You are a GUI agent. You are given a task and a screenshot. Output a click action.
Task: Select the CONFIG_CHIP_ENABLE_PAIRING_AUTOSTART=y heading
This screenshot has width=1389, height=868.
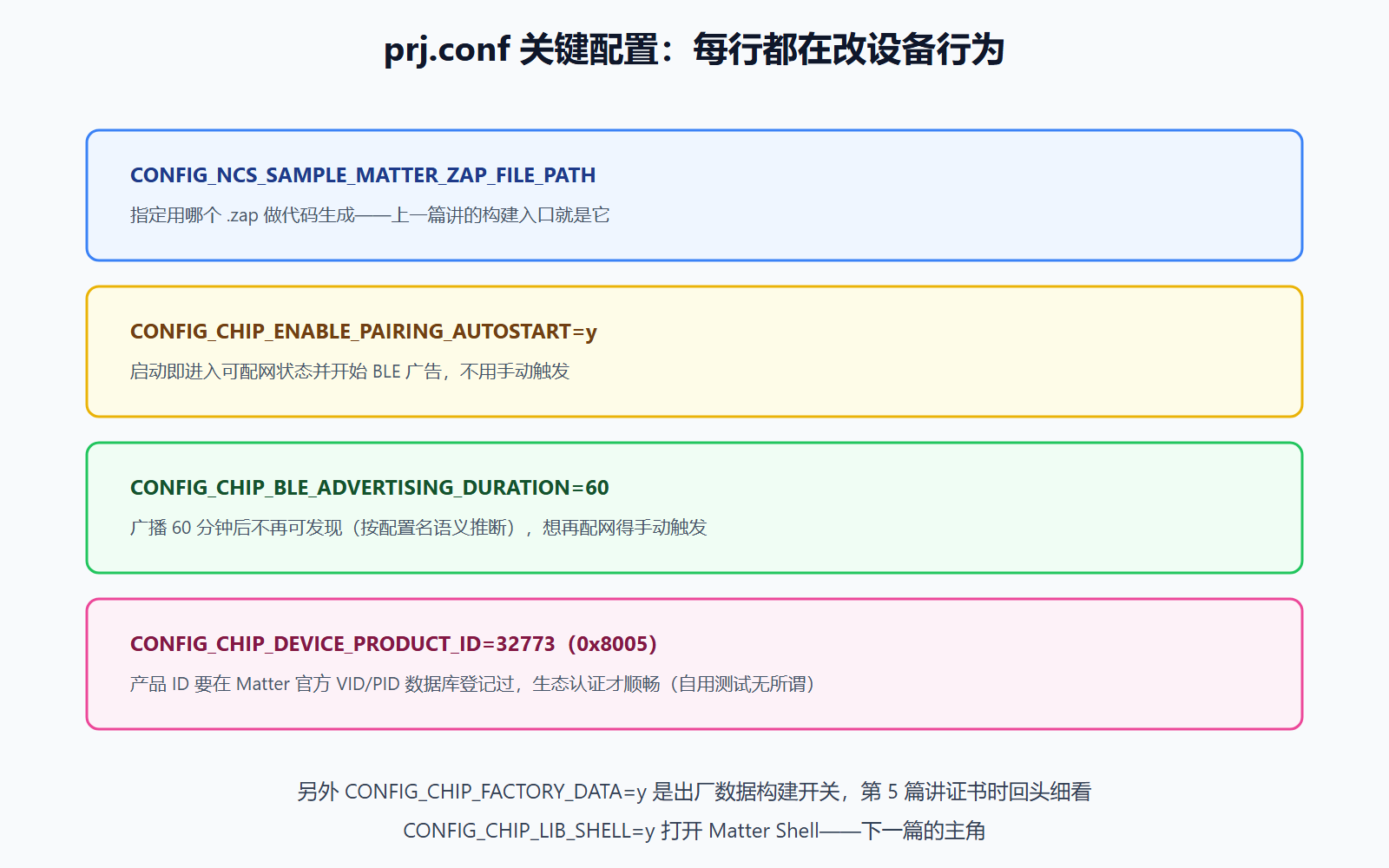click(x=364, y=332)
